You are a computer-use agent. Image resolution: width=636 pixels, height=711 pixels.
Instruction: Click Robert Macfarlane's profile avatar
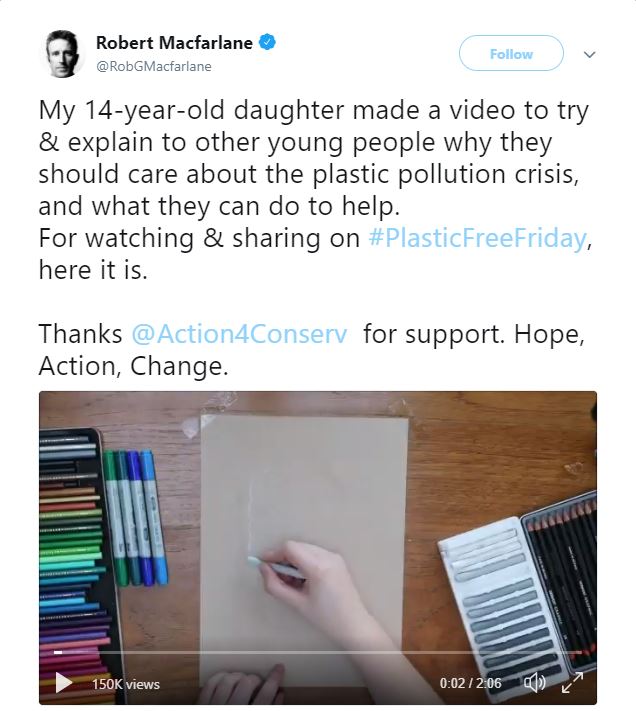pyautogui.click(x=62, y=53)
